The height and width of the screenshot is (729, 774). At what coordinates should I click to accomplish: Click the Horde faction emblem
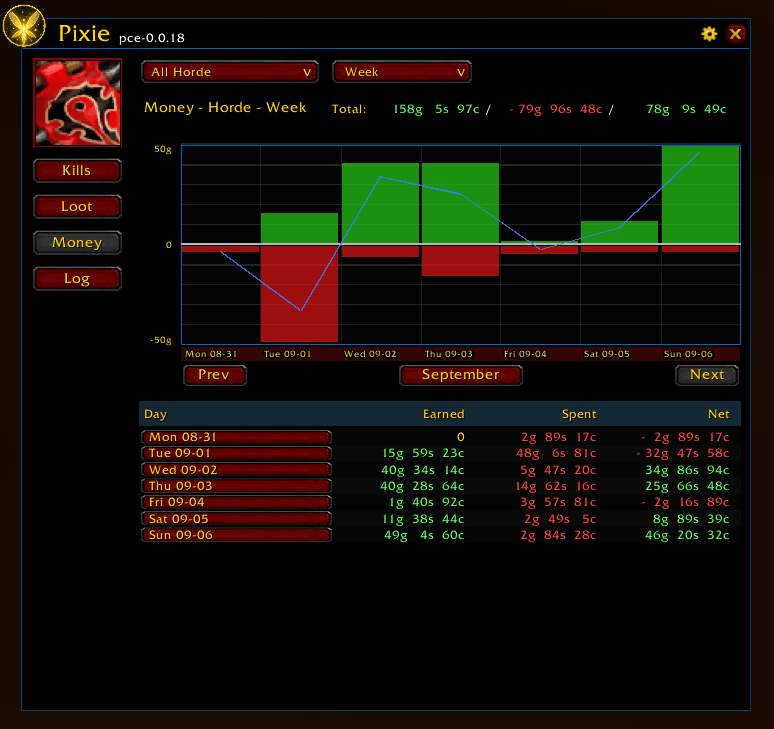[77, 103]
